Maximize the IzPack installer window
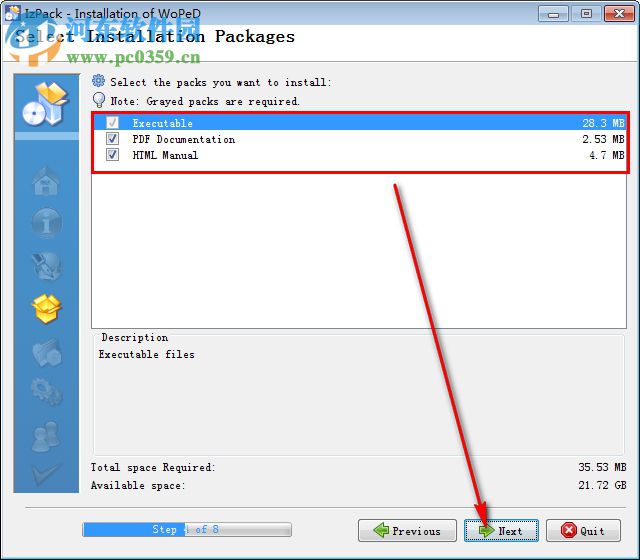This screenshot has width=640, height=560. coord(586,13)
